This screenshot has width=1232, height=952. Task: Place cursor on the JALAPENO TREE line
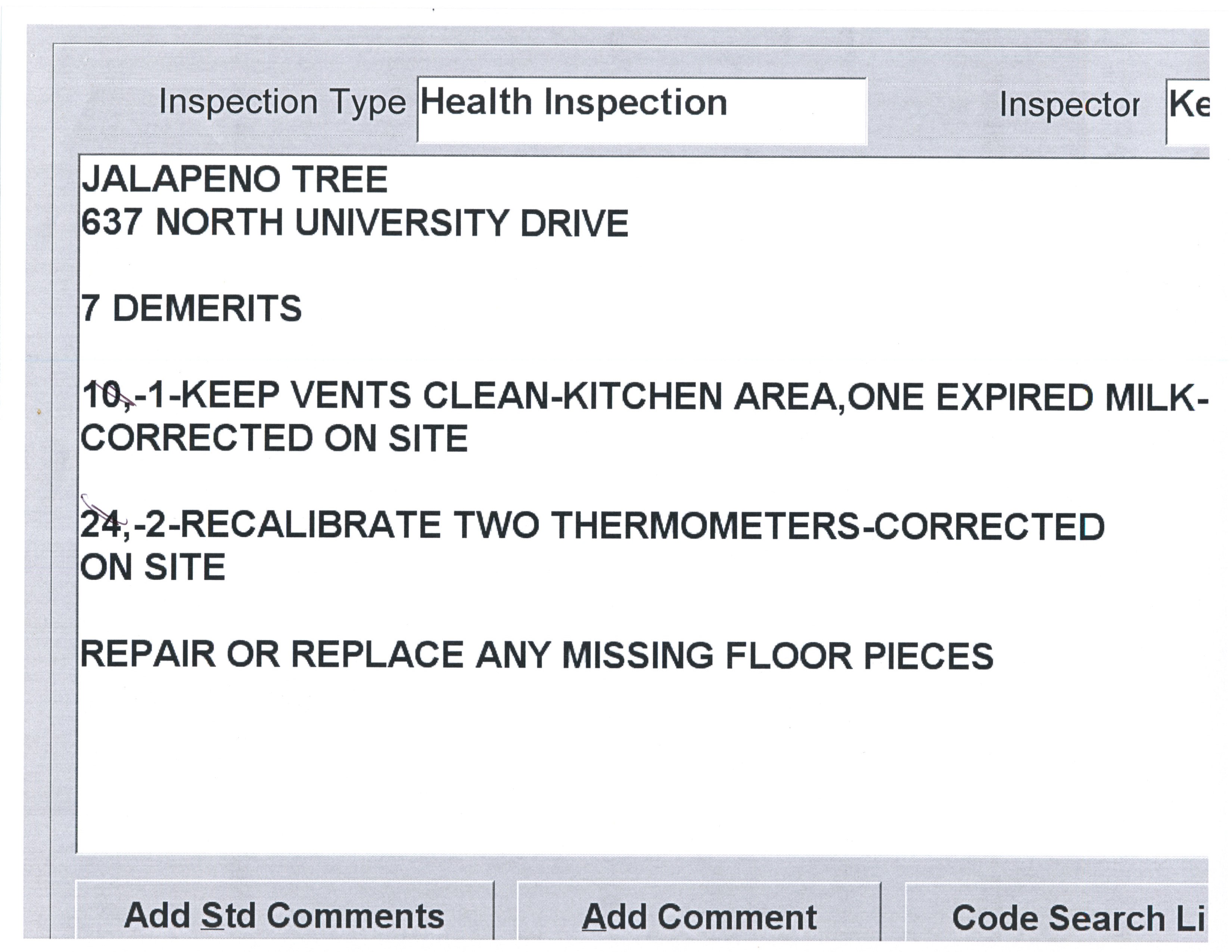coord(235,179)
